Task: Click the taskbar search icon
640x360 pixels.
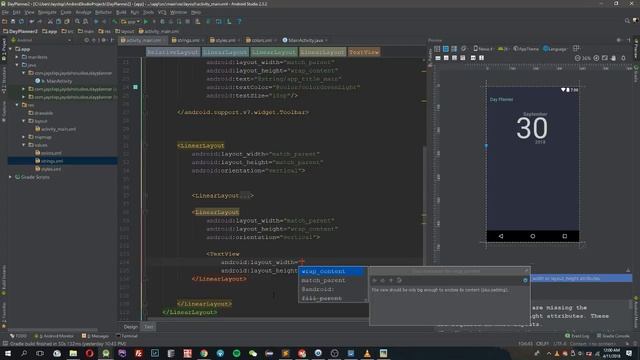Action: [x=24, y=353]
